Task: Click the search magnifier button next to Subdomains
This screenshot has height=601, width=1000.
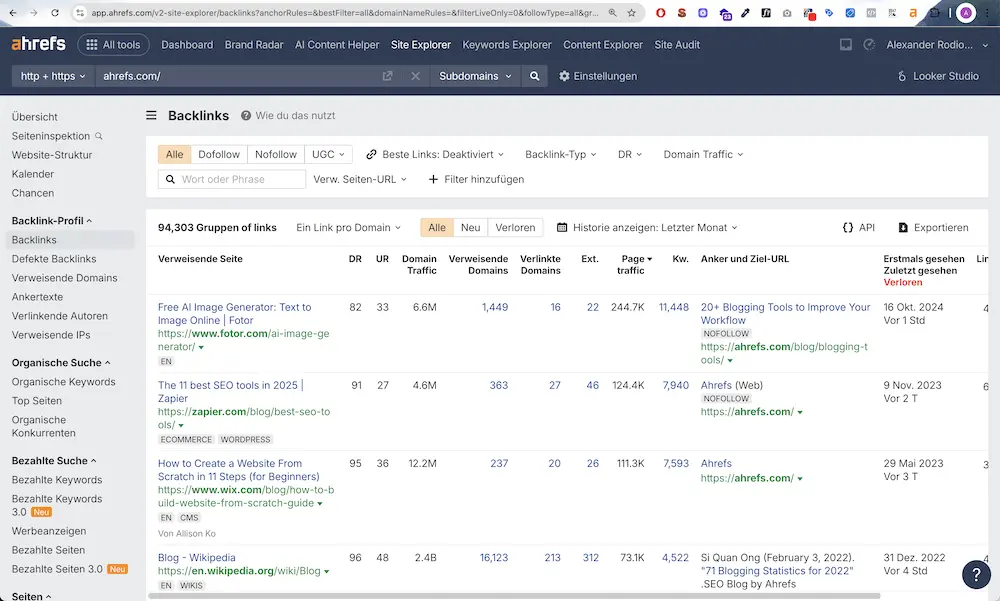Action: pyautogui.click(x=534, y=76)
